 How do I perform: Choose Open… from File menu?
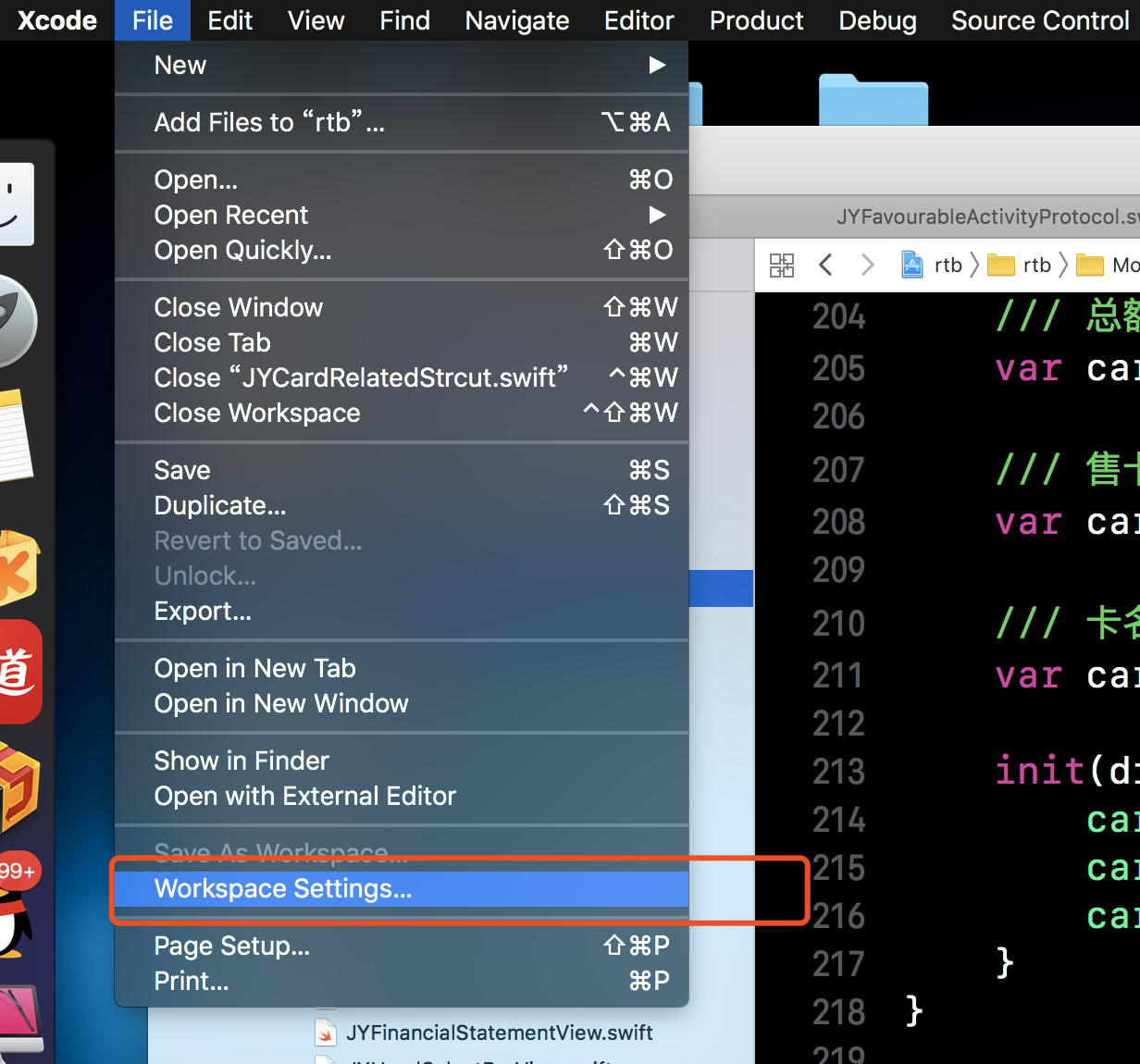[x=402, y=179]
